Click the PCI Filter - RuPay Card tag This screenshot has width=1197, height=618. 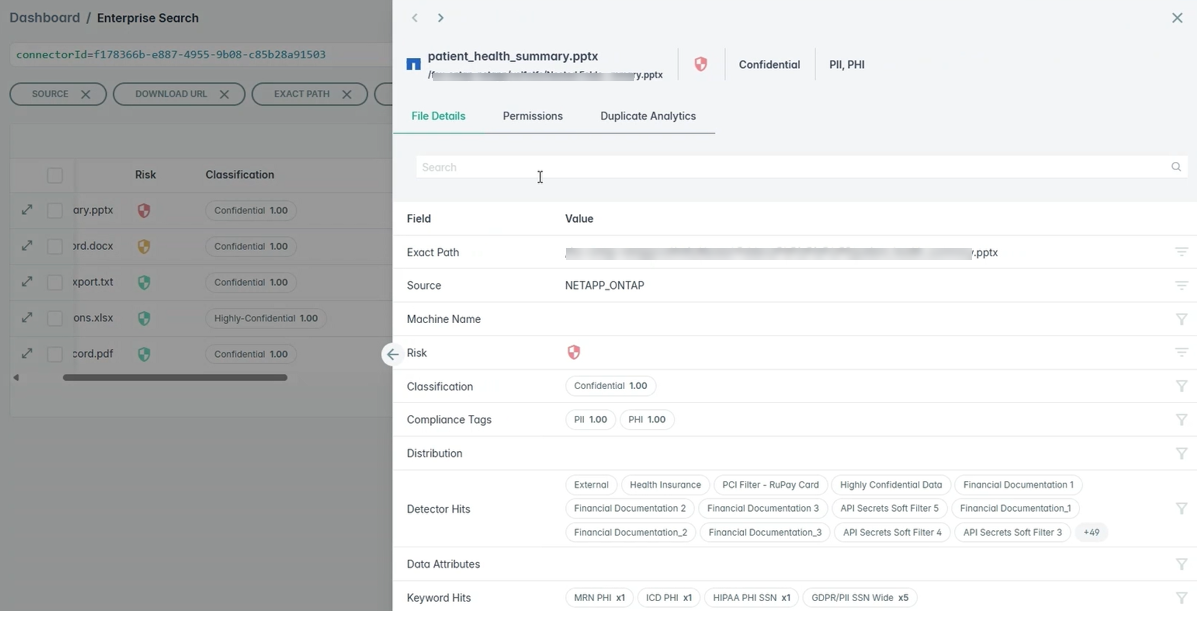coord(770,484)
